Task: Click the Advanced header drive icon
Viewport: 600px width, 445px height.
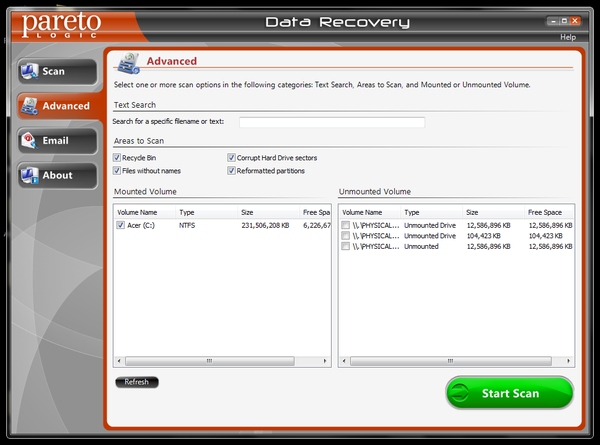Action: [x=129, y=63]
